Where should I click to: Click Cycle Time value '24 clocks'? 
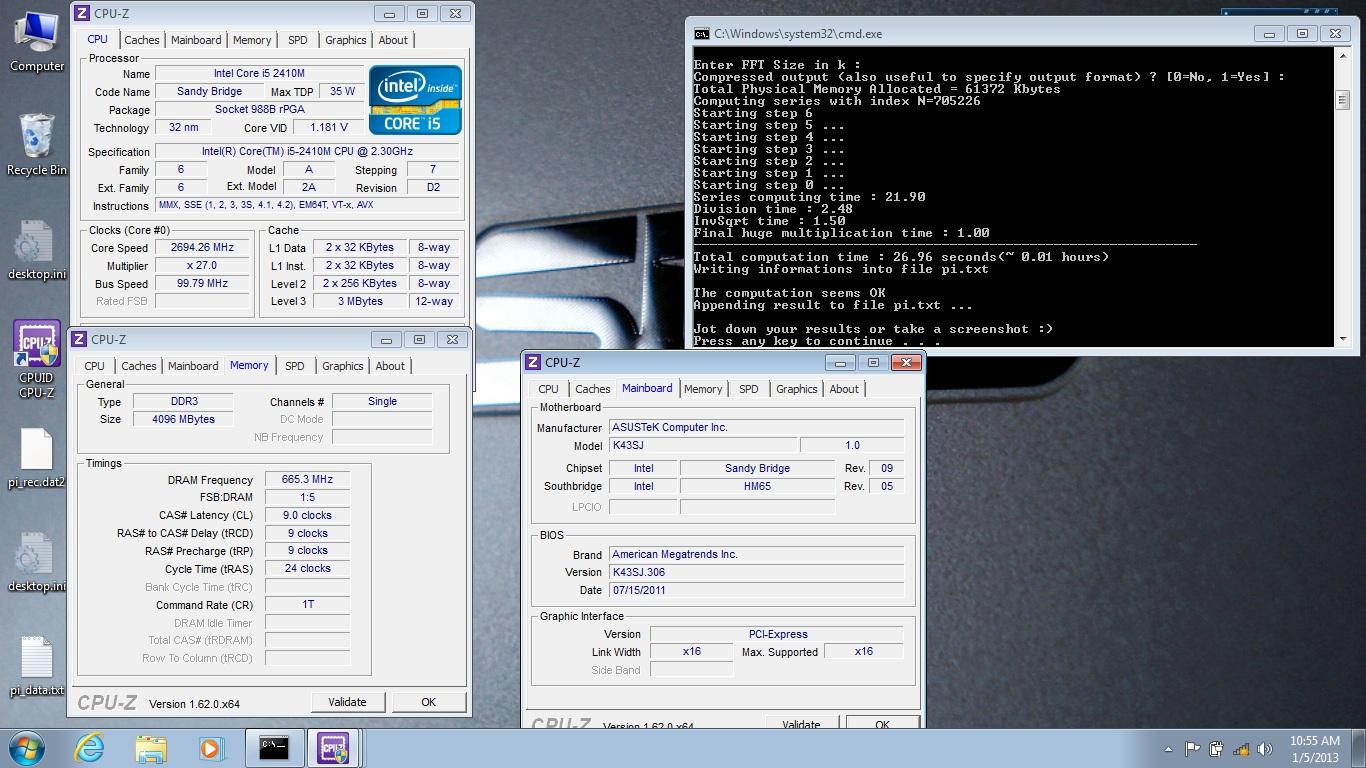(x=307, y=568)
